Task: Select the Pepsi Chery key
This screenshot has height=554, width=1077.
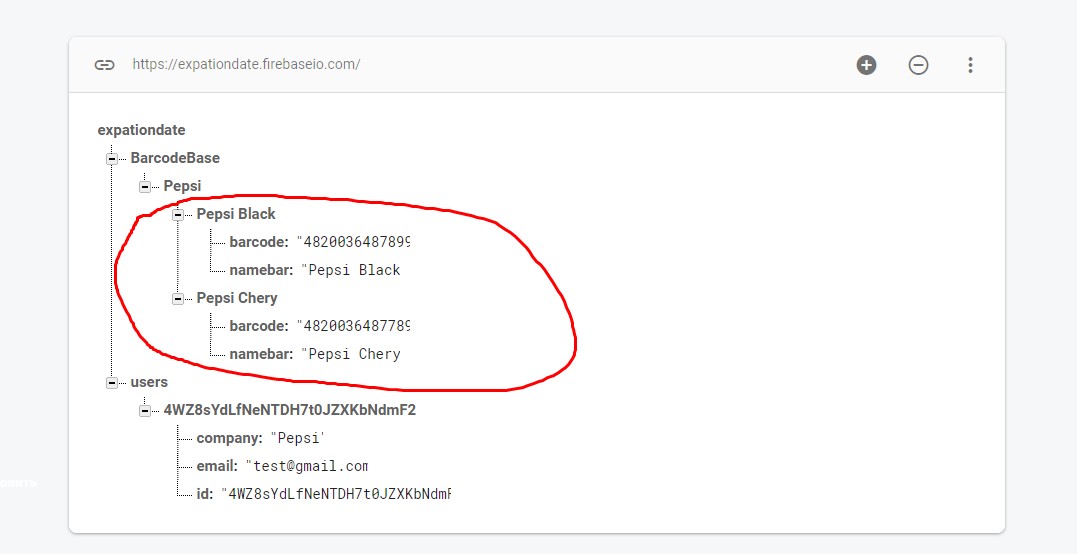Action: pos(237,298)
